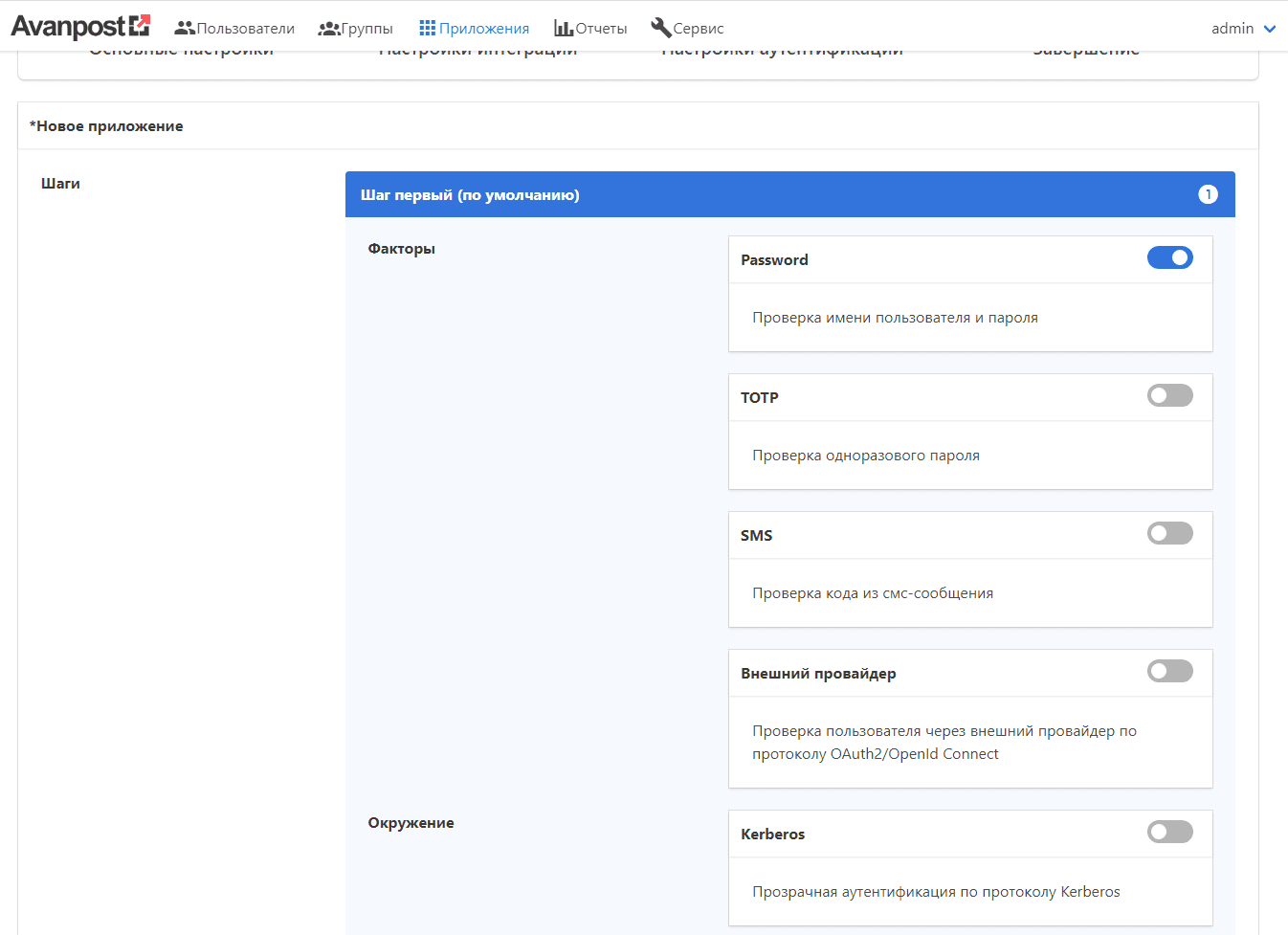Click the Avanpost logo
Viewport: 1288px width, 935px height.
[80, 27]
